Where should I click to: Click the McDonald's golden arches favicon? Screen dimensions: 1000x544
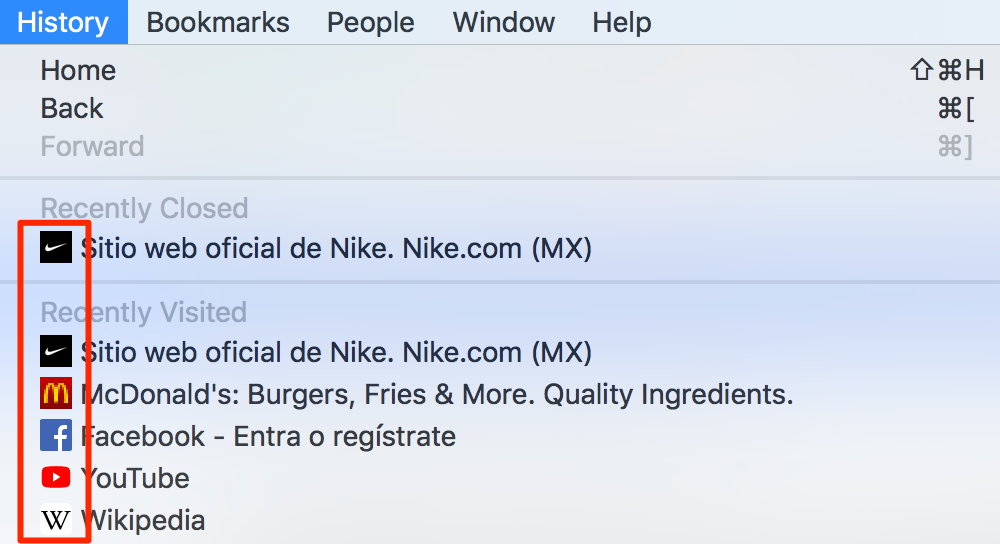point(56,394)
